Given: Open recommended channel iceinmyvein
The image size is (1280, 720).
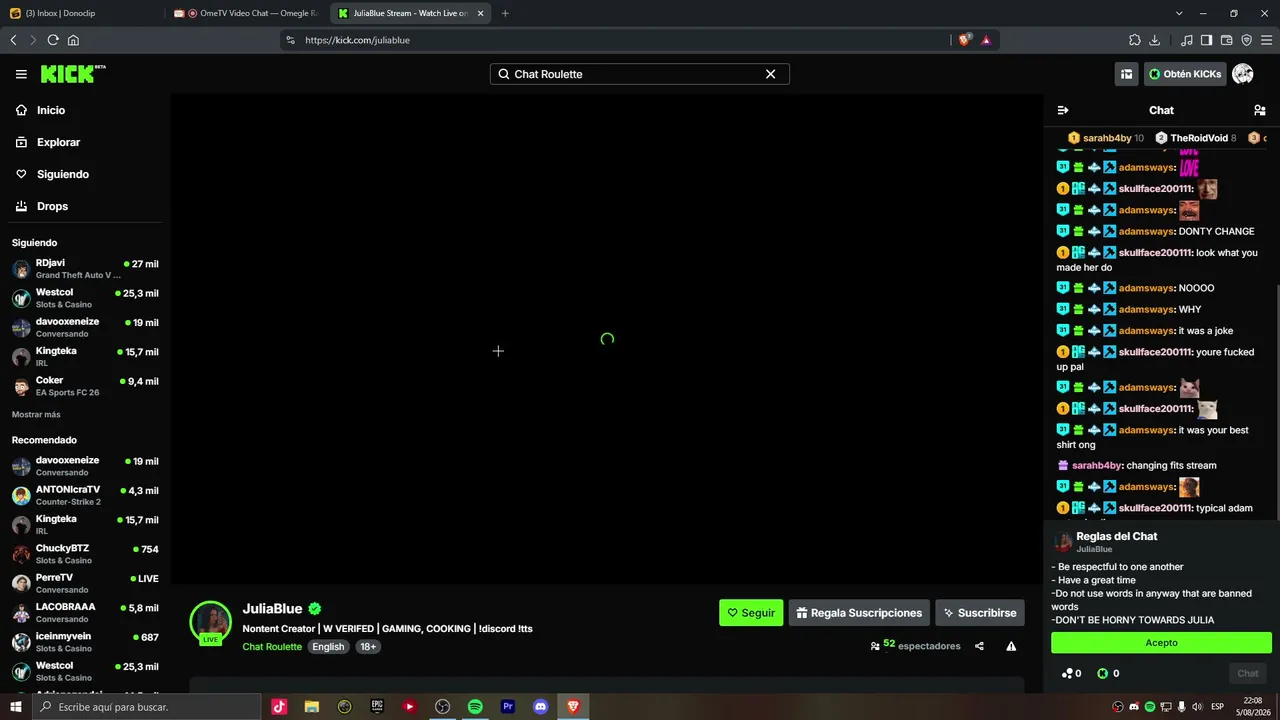Looking at the screenshot, I should [x=84, y=642].
